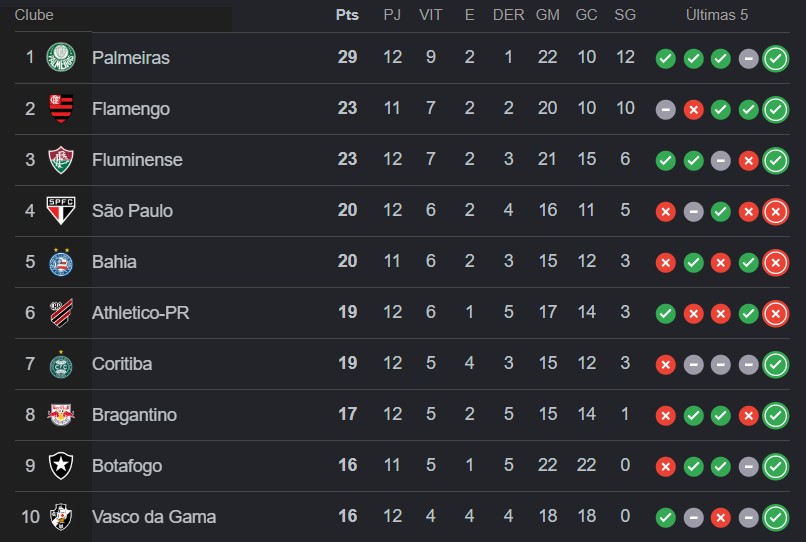The height and width of the screenshot is (542, 806).
Task: Click the São Paulo club crest icon
Action: click(x=61, y=210)
